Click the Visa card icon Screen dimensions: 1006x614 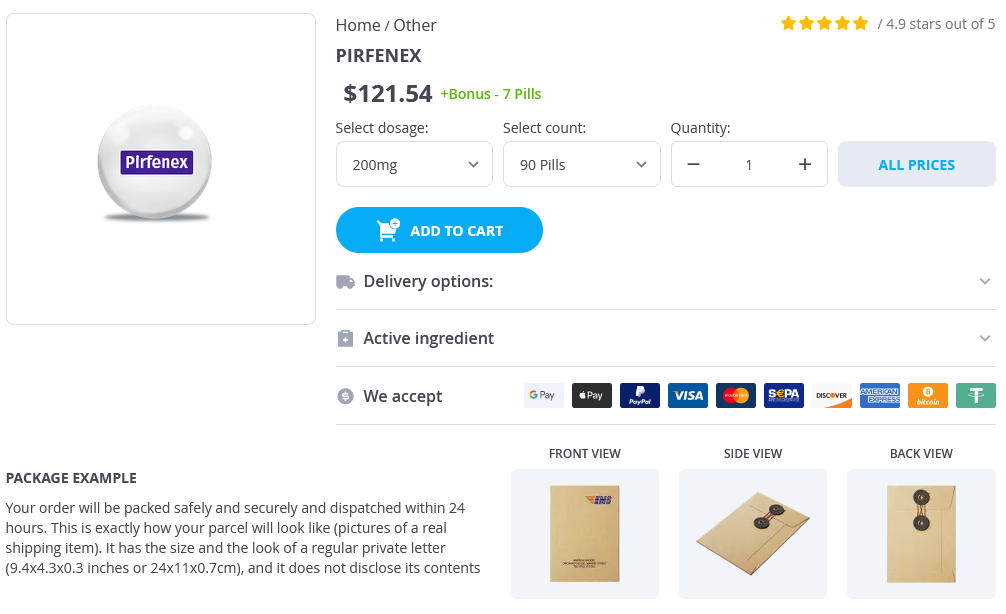point(688,396)
